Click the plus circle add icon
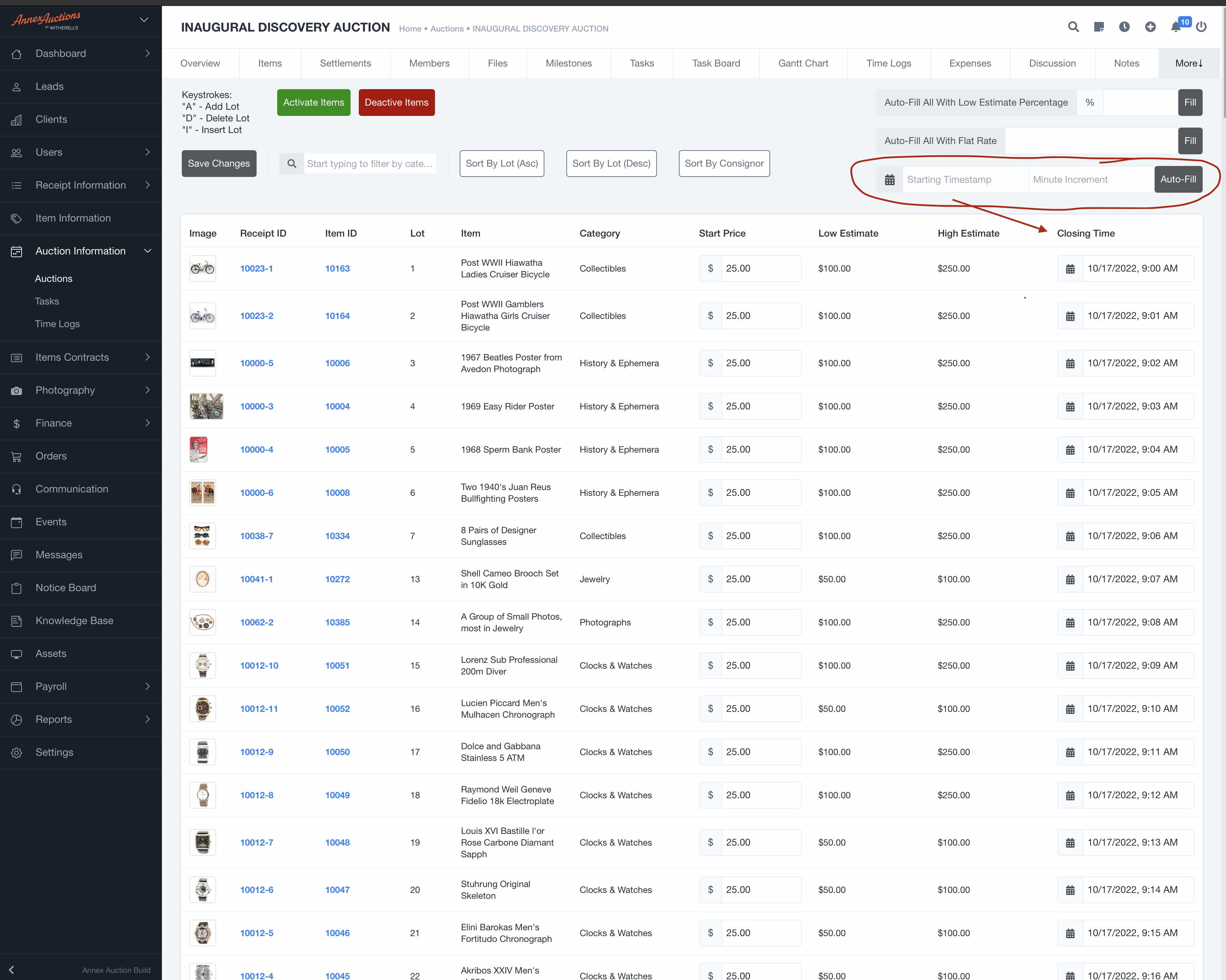Screen dimensions: 1226x980 (1150, 27)
